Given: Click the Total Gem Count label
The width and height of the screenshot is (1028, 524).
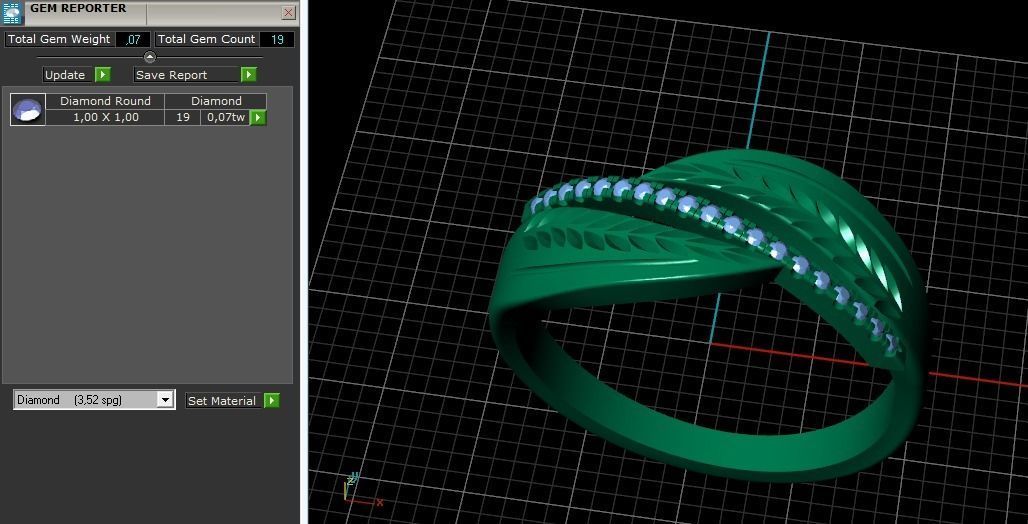Looking at the screenshot, I should [207, 39].
